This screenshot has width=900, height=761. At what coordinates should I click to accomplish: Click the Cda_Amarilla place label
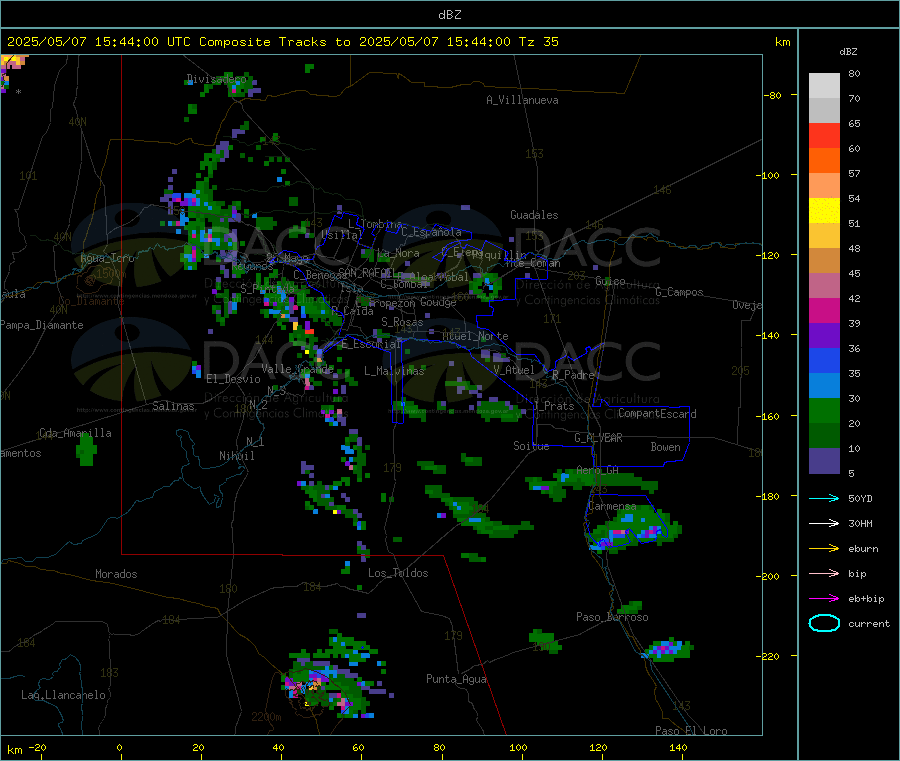75,433
